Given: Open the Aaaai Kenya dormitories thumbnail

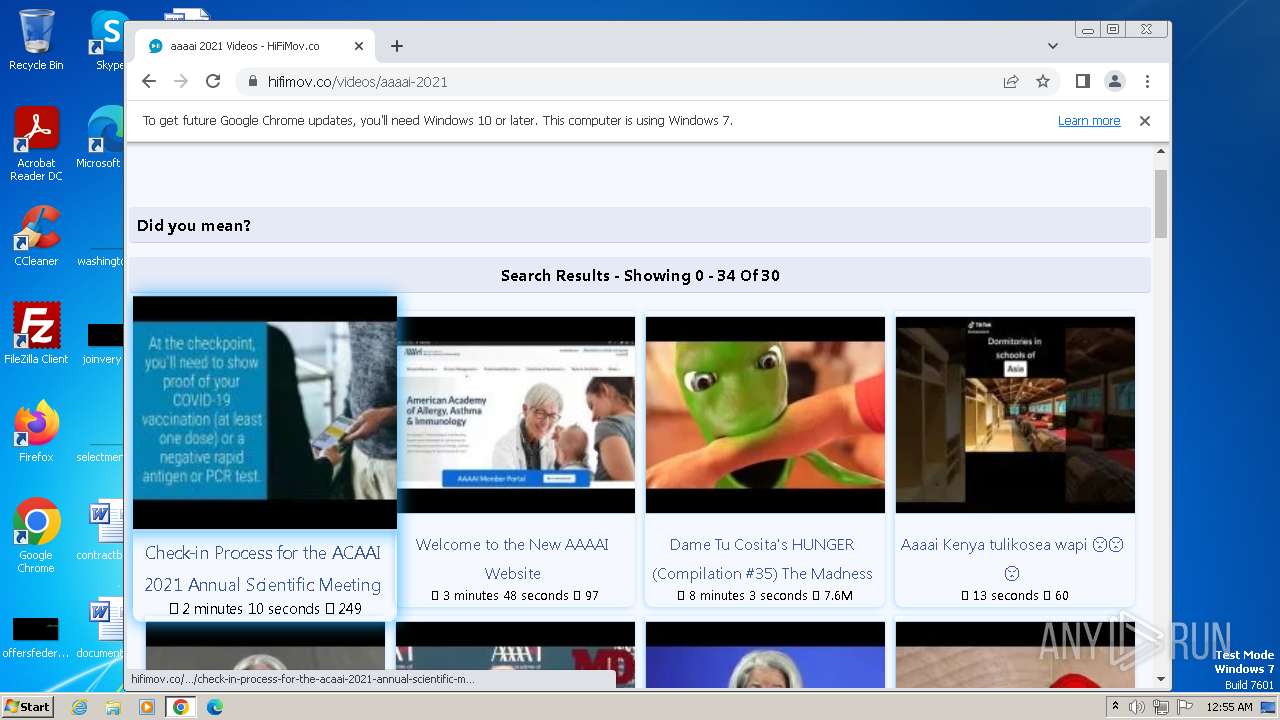Looking at the screenshot, I should (1015, 415).
